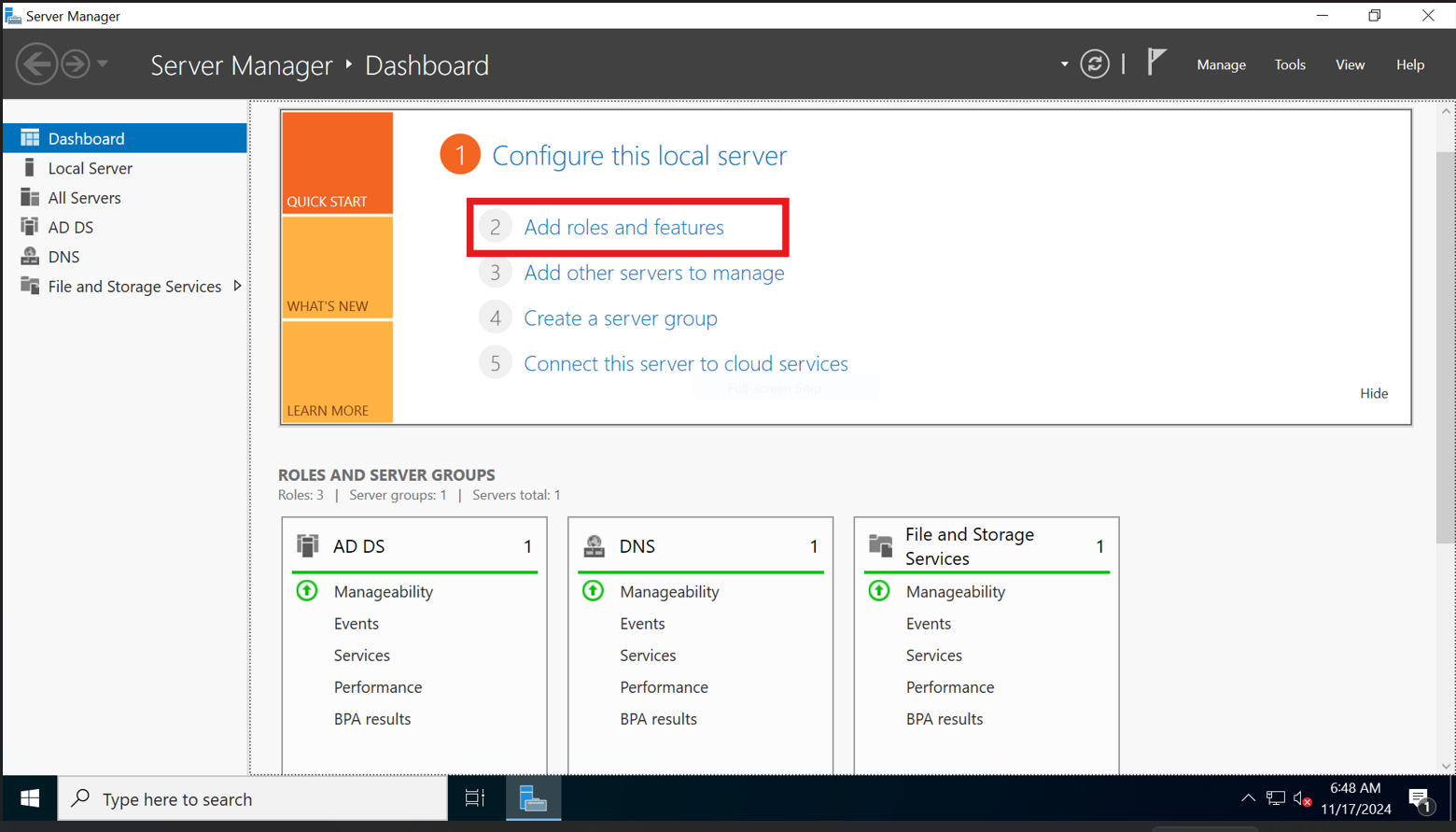Click the taskbar search box

(x=253, y=799)
